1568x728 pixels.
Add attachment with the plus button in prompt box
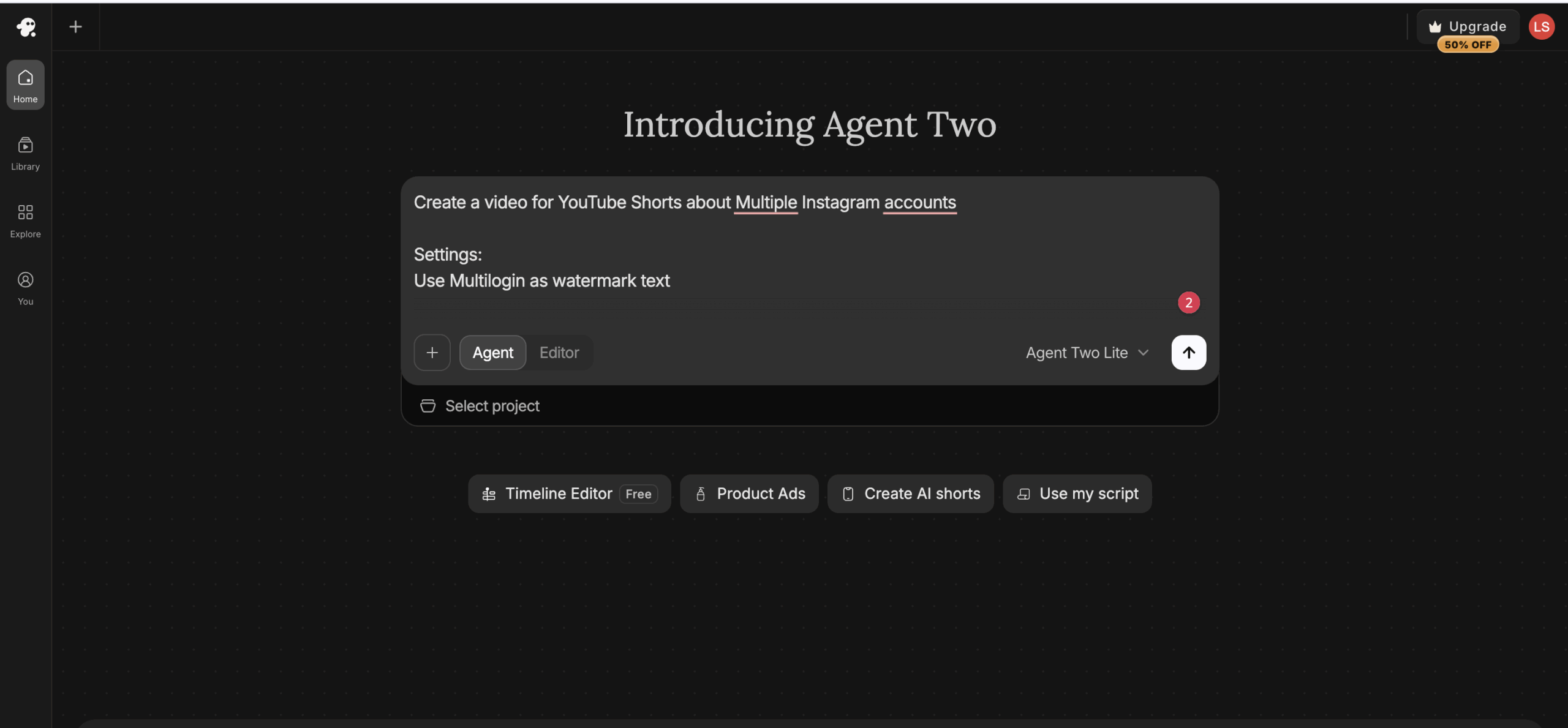pos(432,353)
